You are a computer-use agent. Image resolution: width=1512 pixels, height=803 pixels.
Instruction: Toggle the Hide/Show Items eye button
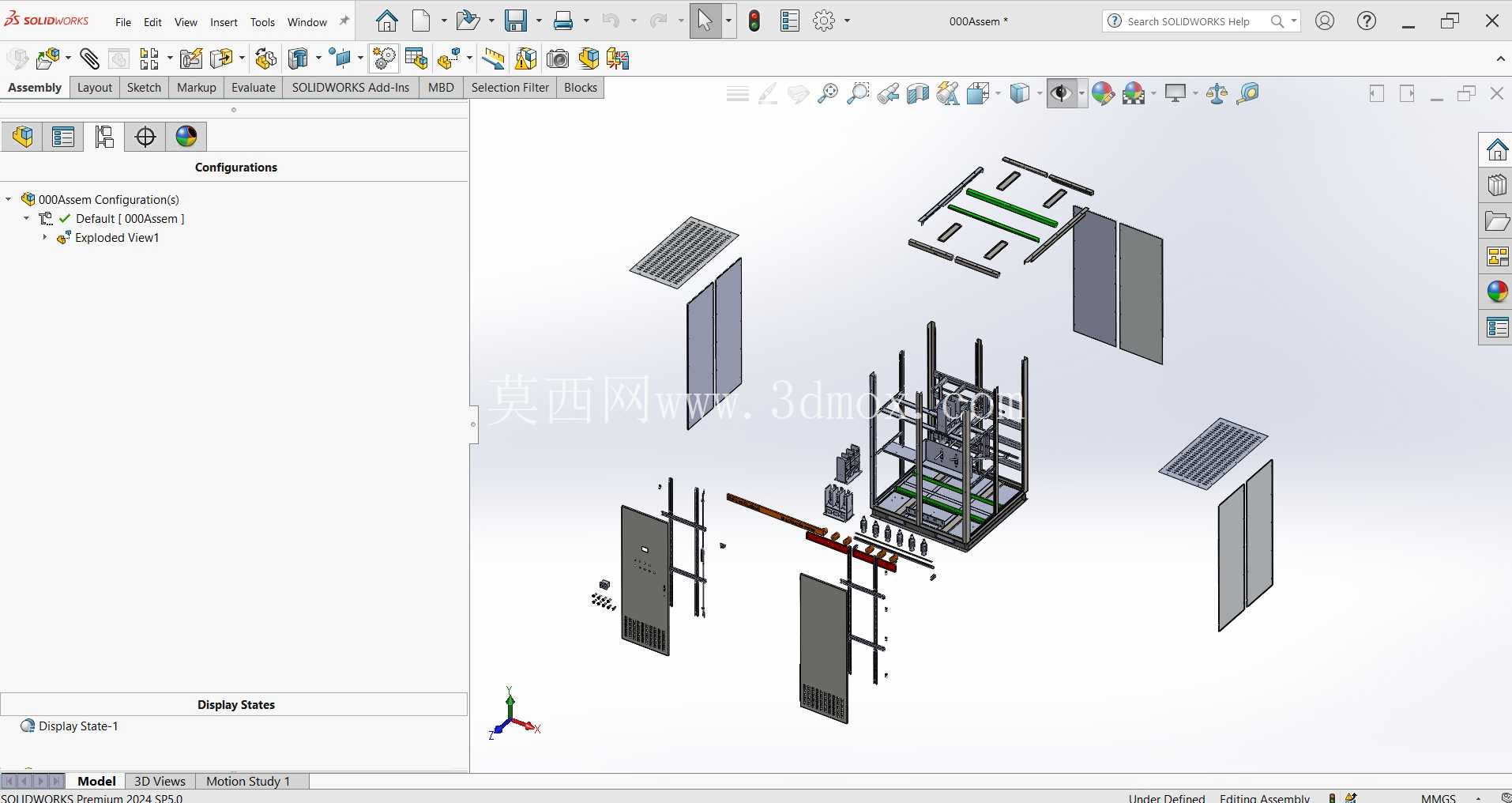tap(1062, 93)
